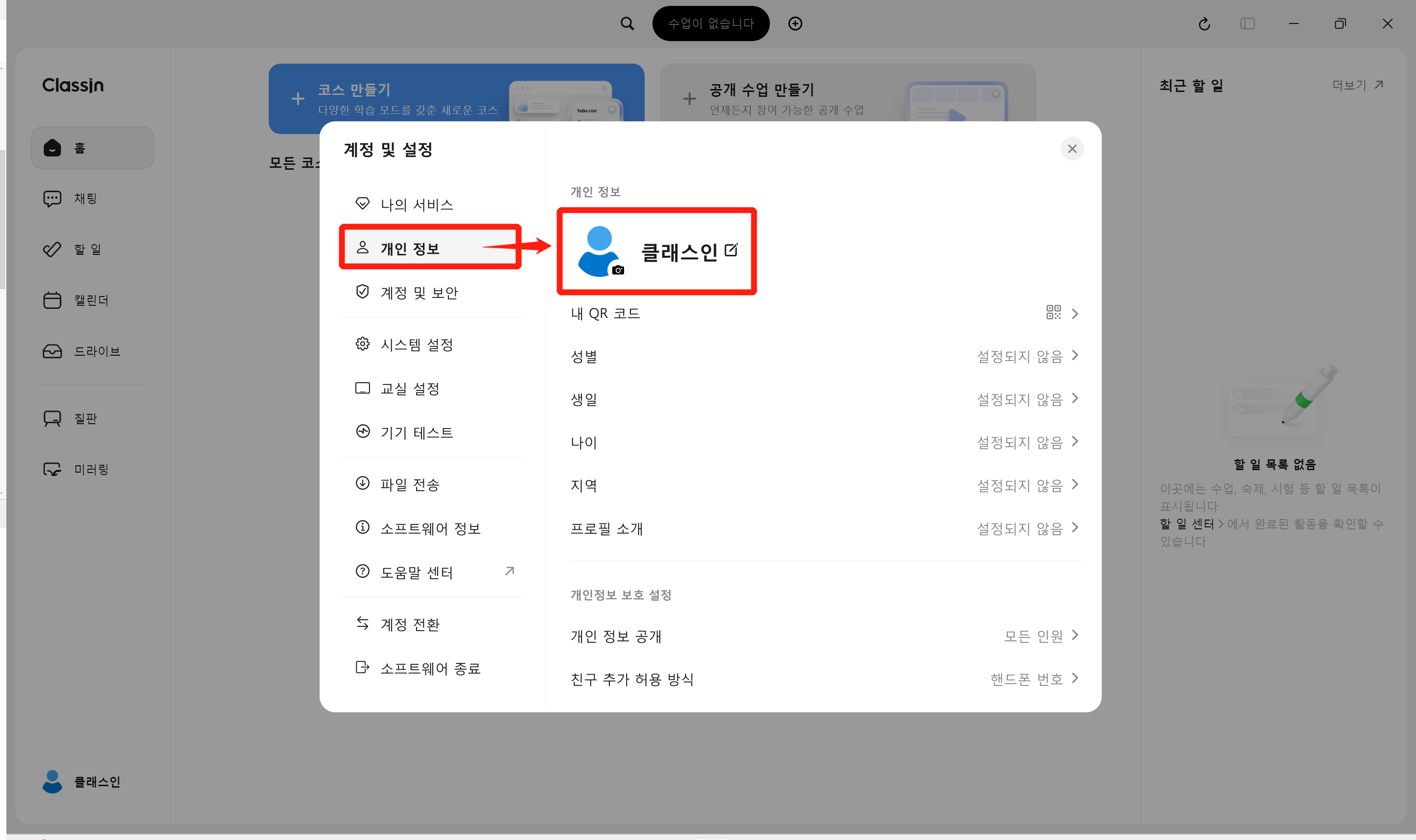This screenshot has height=840, width=1416.
Task: Click 소프트웨어 종료 to exit the software
Action: (x=433, y=668)
